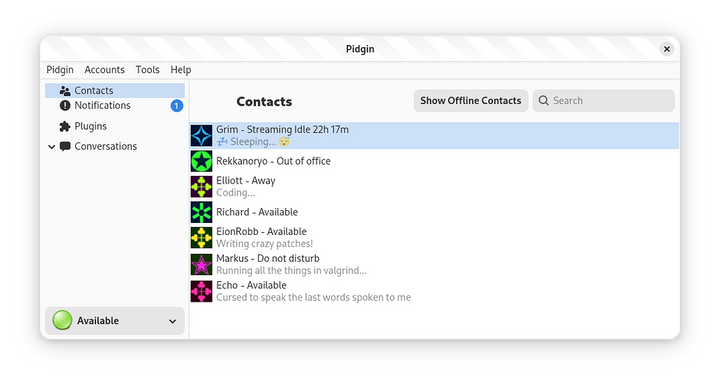The height and width of the screenshot is (384, 720).
Task: Click 'Writing crazy patches!' status message
Action: click(x=265, y=244)
